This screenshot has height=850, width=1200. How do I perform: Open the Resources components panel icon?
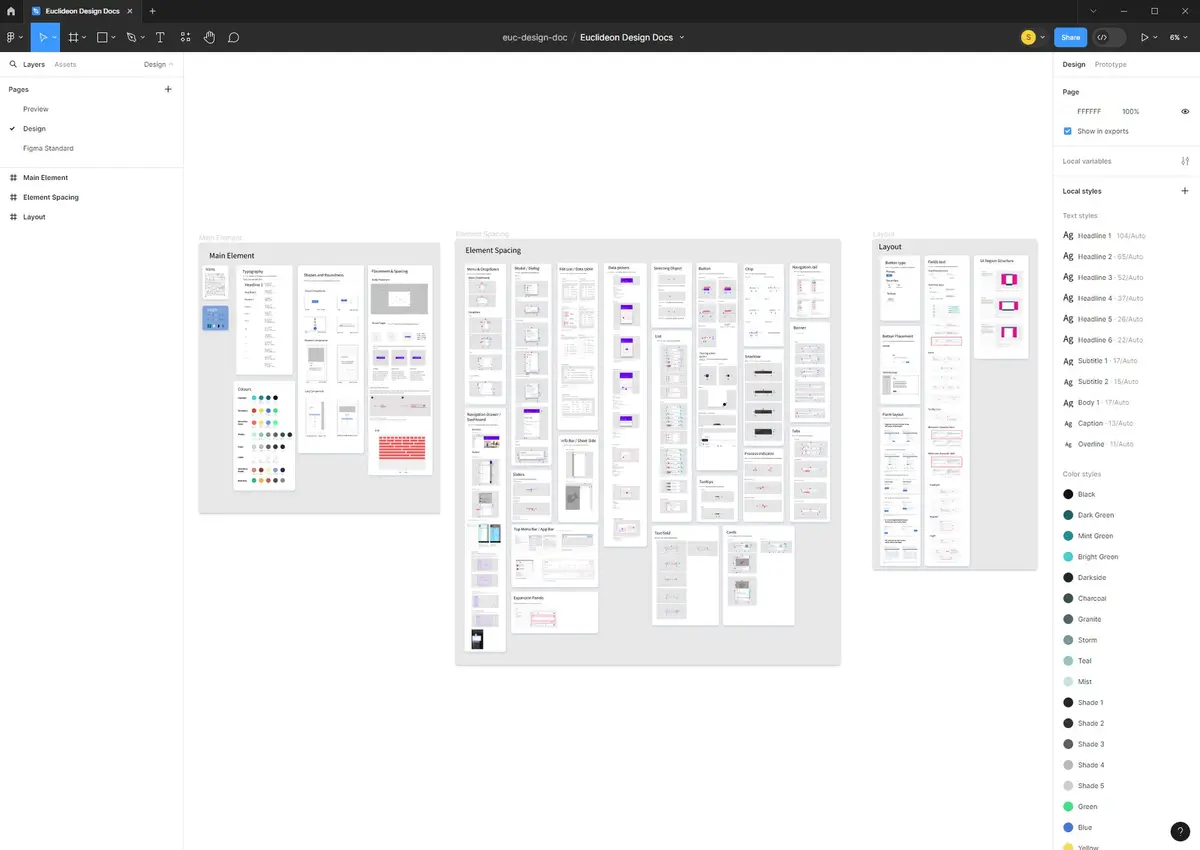185,37
